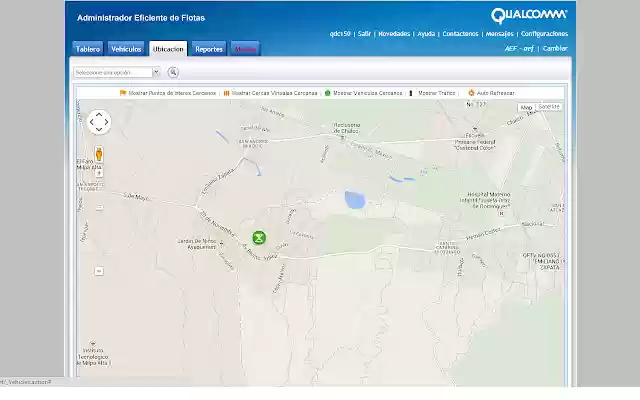
Task: Open the Vehiculos tab
Action: coord(126,49)
